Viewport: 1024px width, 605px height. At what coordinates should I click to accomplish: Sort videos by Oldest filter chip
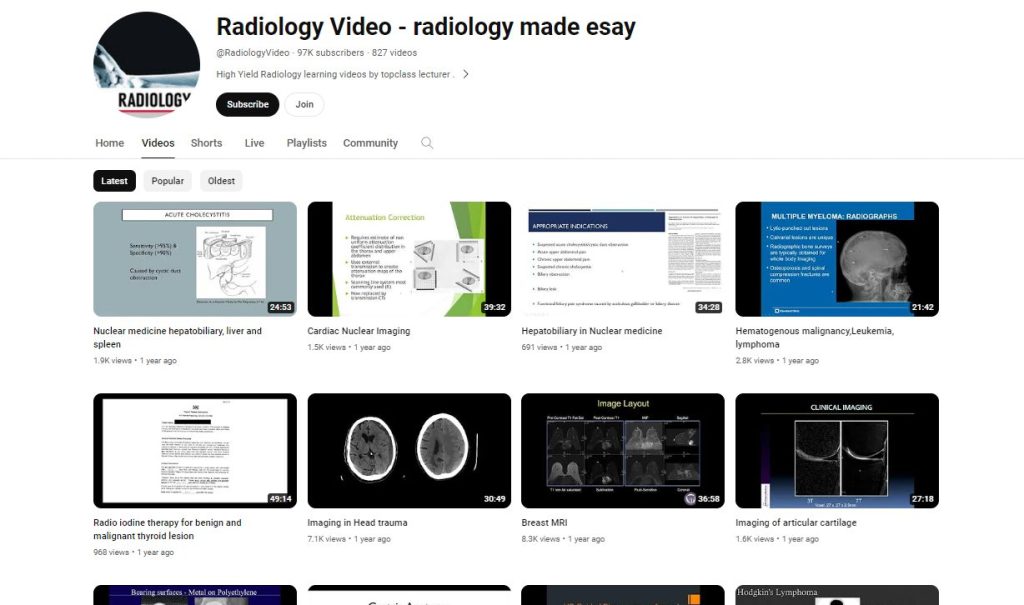pos(221,181)
